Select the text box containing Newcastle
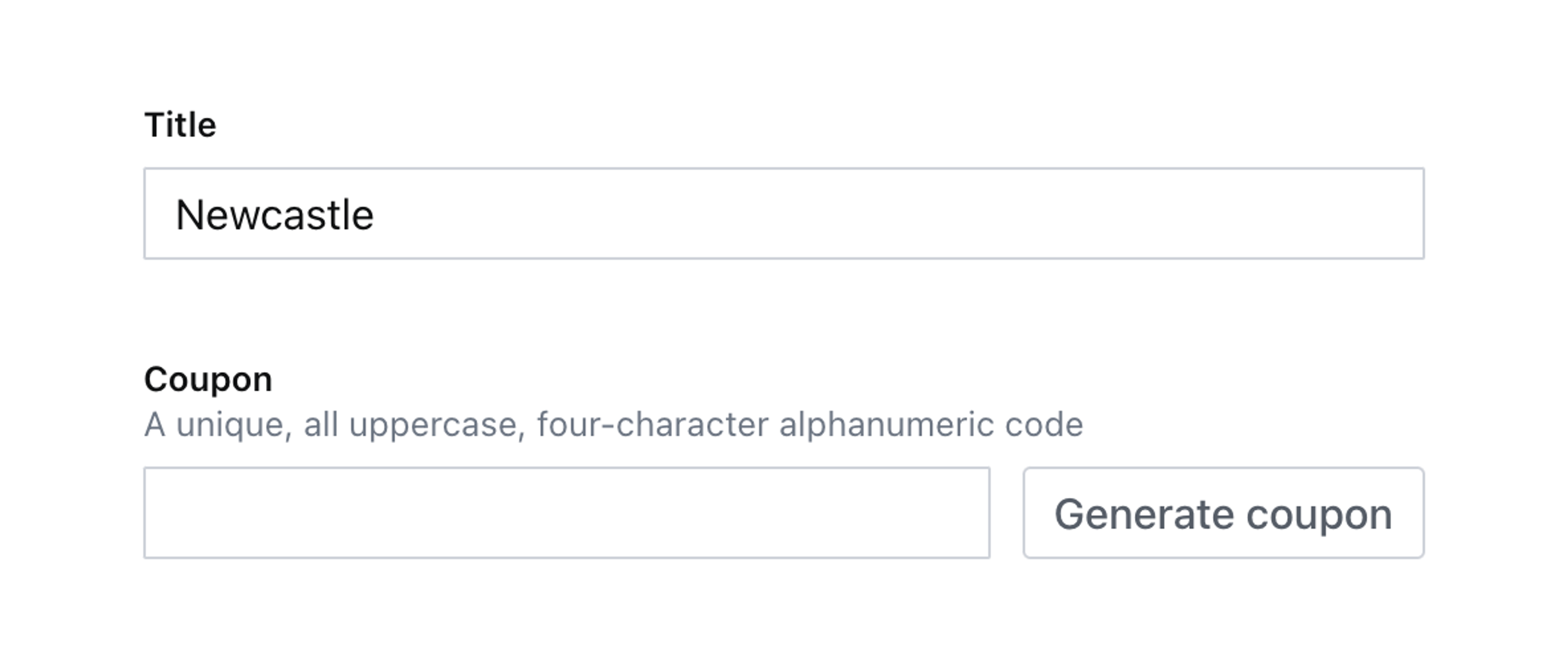Screen dimensions: 1568x649 point(784,214)
